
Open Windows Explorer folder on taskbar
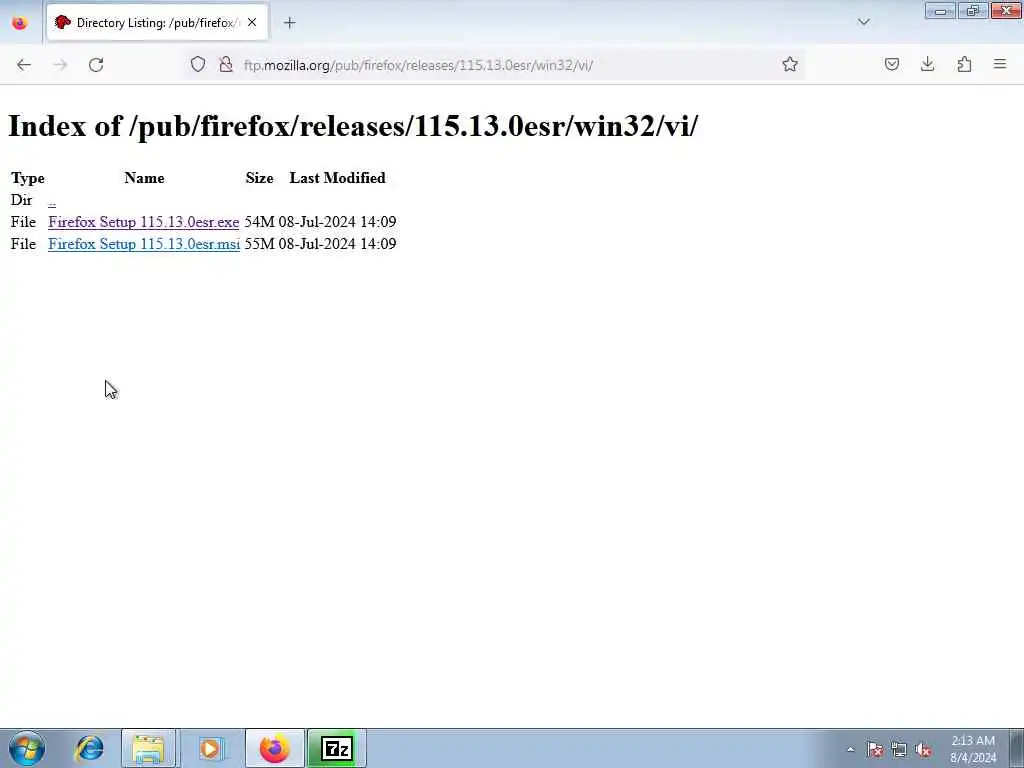(x=149, y=748)
